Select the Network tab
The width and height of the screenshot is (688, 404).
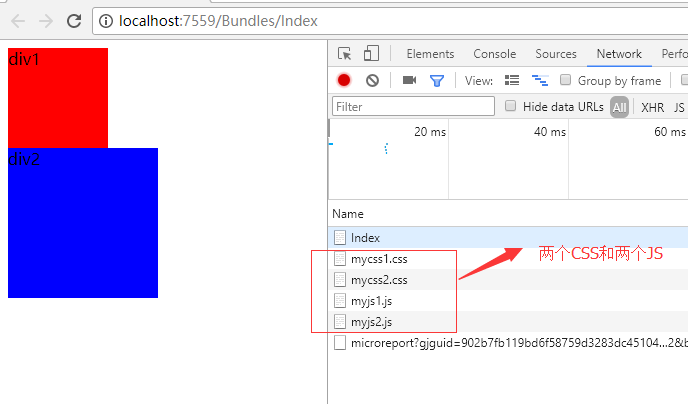coord(619,54)
